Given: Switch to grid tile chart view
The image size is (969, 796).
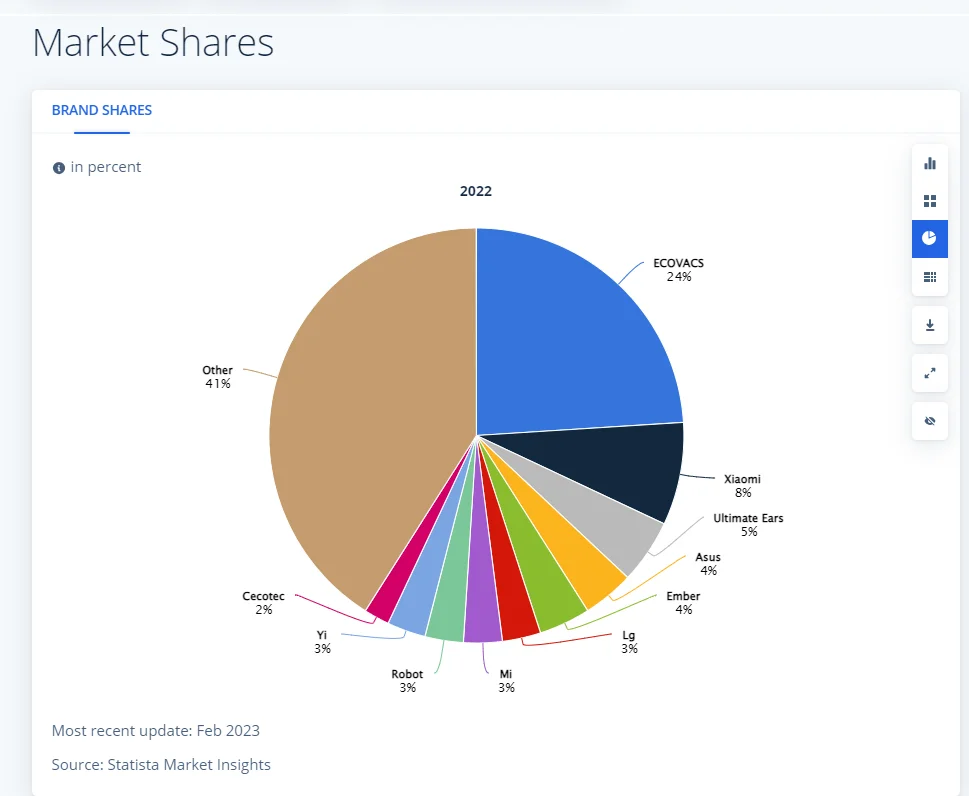Looking at the screenshot, I should click(929, 201).
